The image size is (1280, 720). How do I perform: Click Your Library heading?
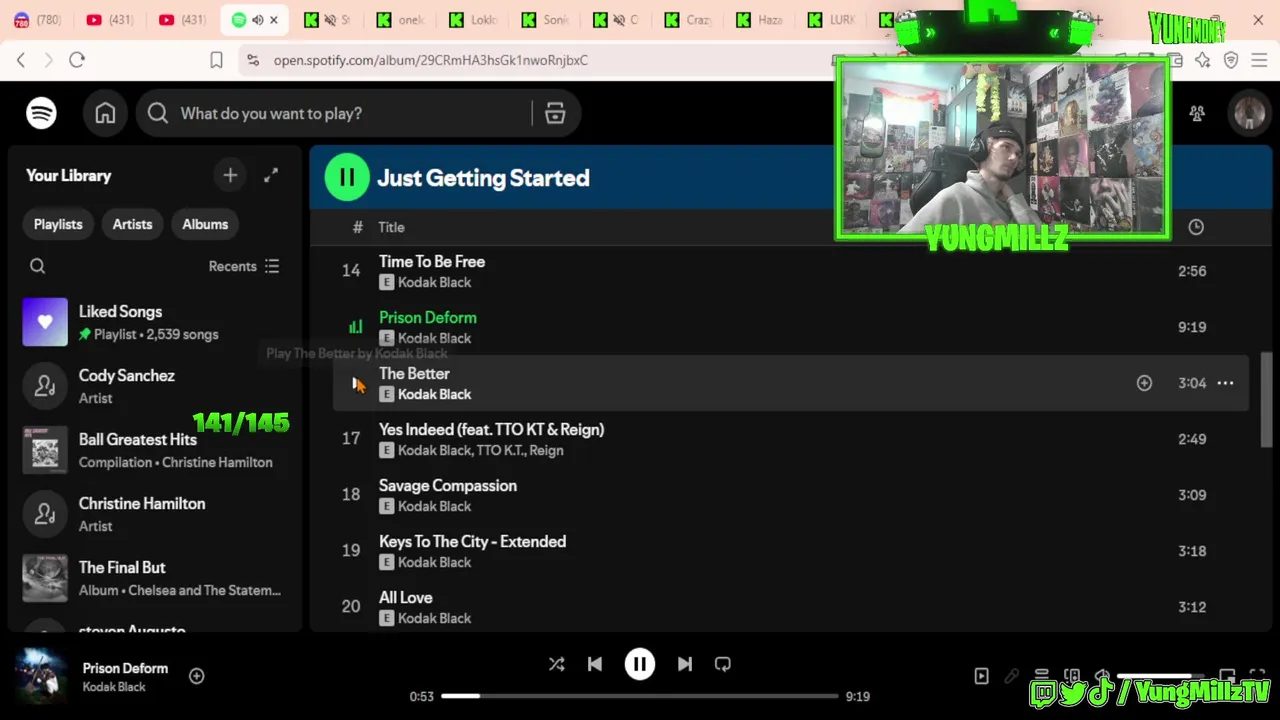68,175
